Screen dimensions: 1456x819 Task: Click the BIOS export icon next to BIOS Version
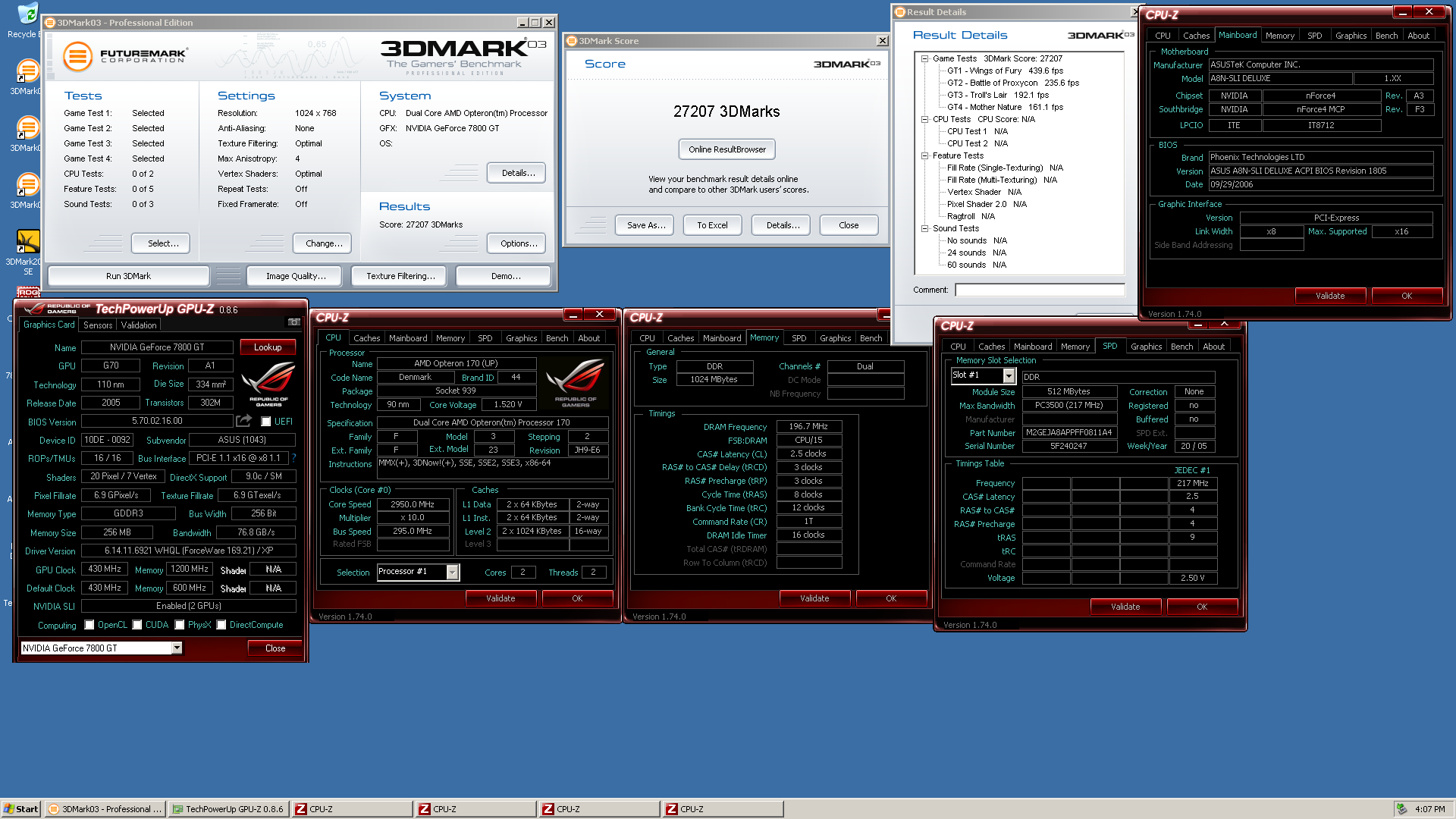click(x=244, y=421)
